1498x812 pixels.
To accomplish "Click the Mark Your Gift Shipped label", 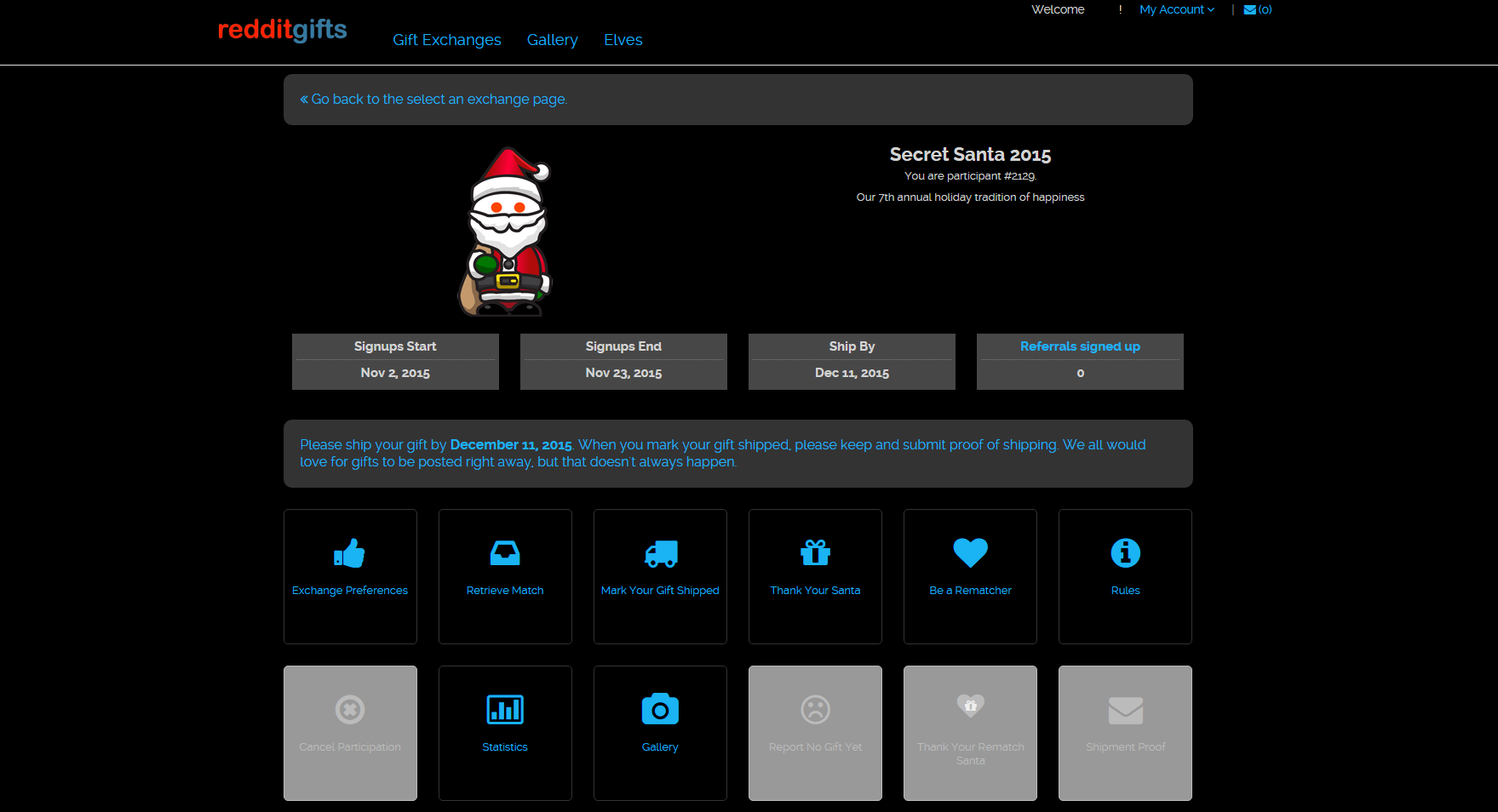I will pyautogui.click(x=660, y=591).
